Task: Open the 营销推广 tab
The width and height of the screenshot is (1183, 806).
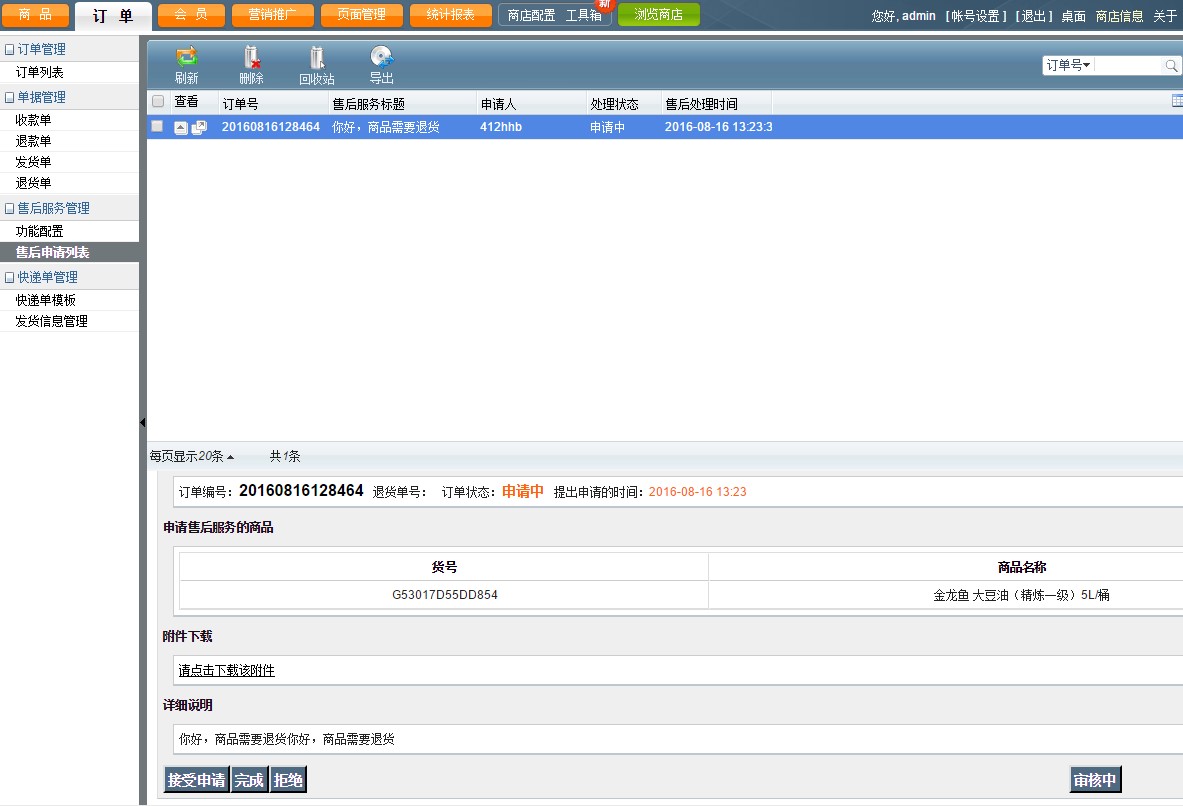Action: (272, 15)
